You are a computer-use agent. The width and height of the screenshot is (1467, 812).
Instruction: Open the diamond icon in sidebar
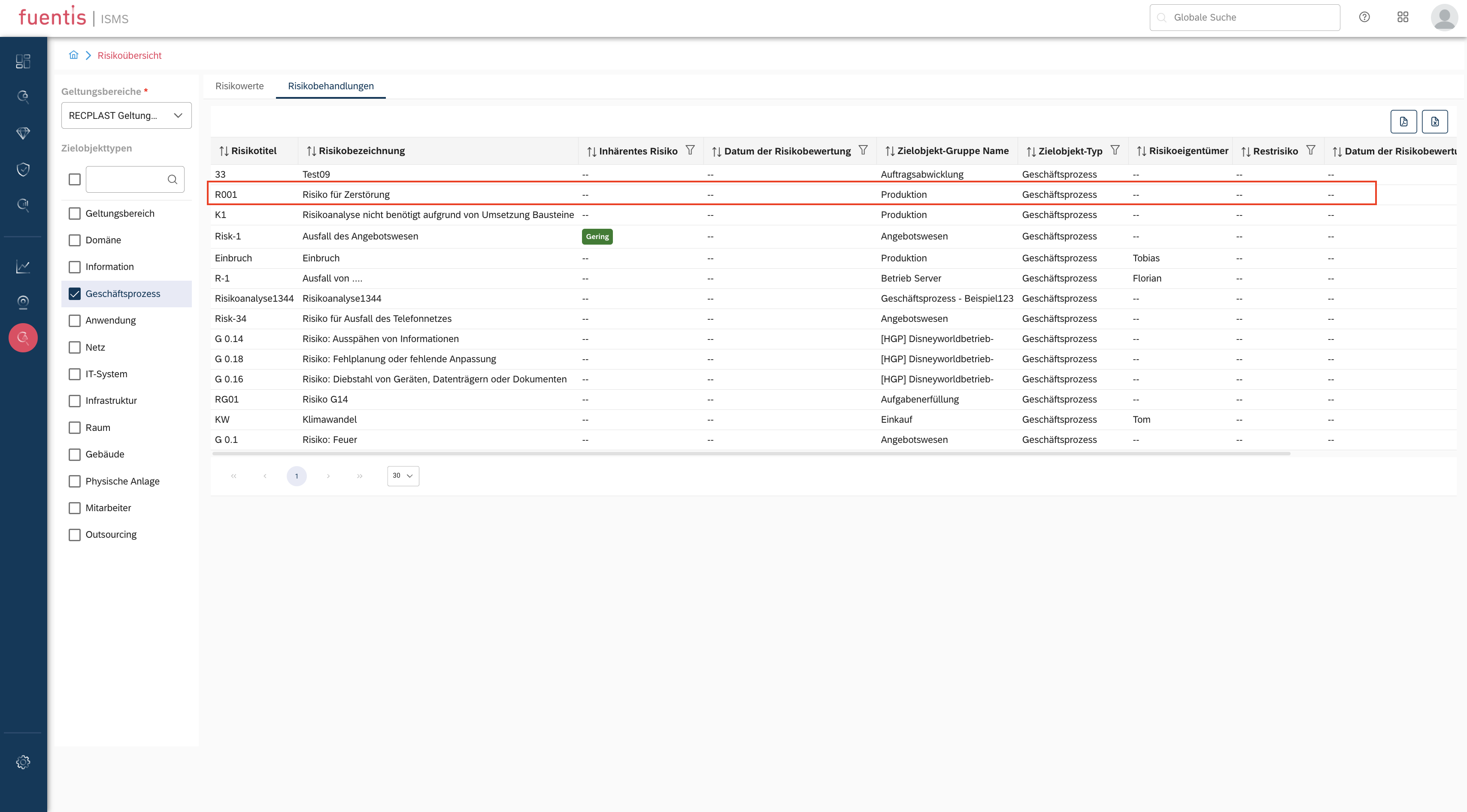pos(23,133)
